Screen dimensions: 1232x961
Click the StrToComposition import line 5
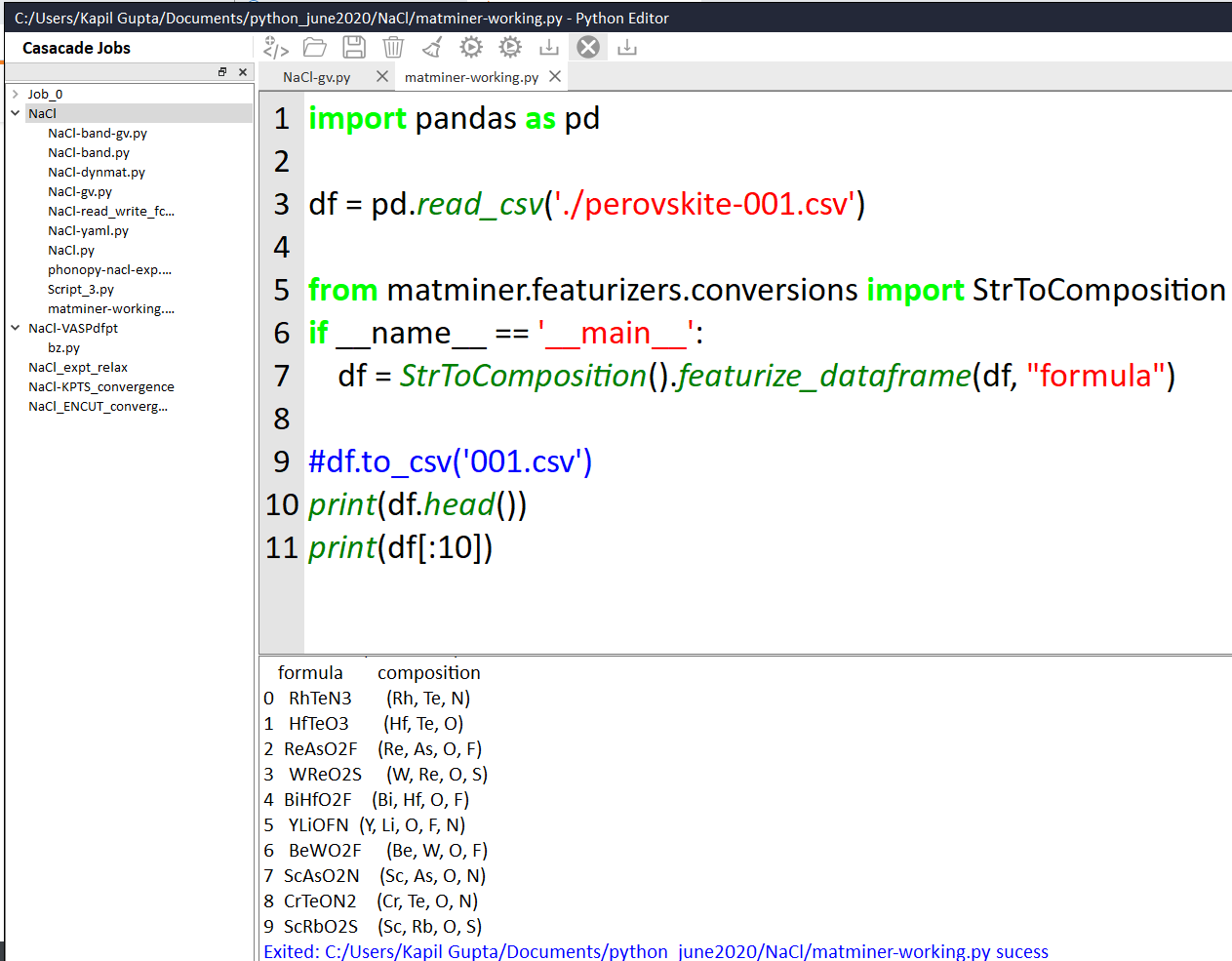tap(767, 290)
